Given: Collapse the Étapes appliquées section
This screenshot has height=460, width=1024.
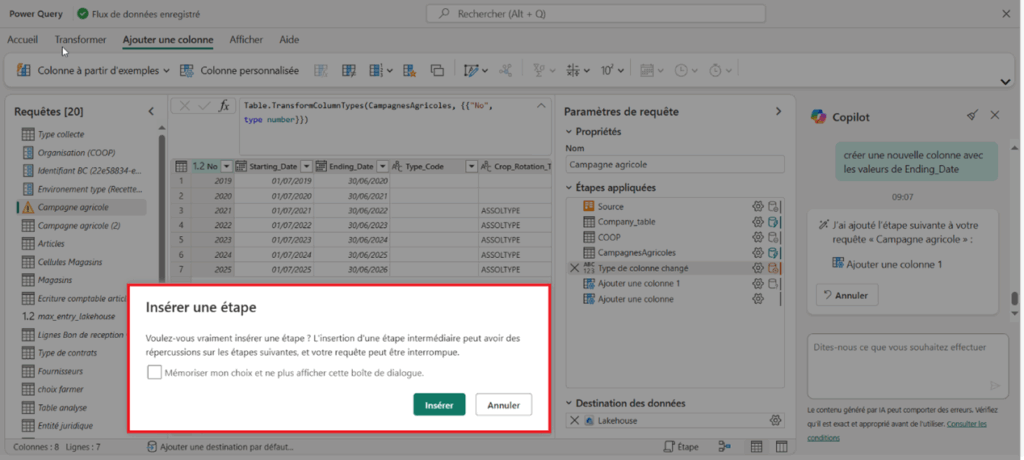Looking at the screenshot, I should coord(570,187).
